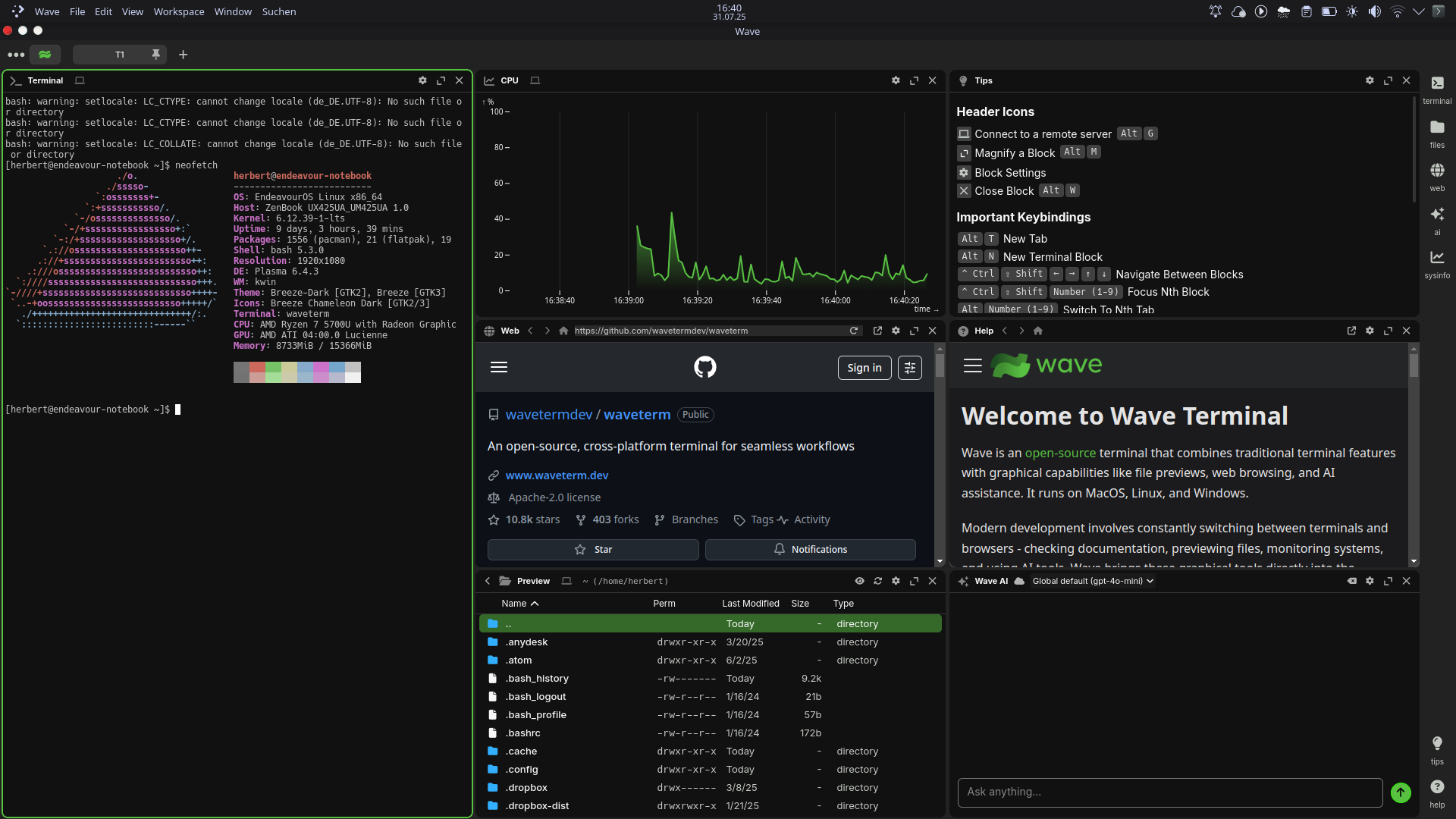The width and height of the screenshot is (1456, 819).
Task: Reload the web page in Web block
Action: [x=854, y=331]
